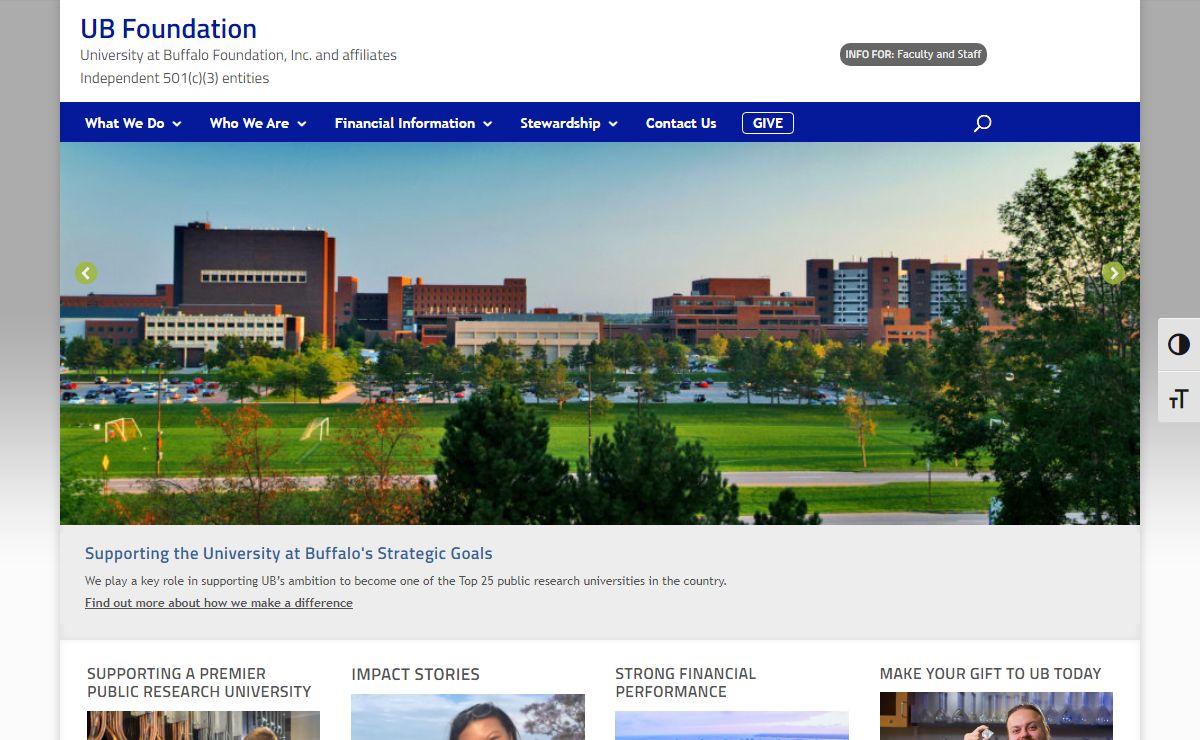Open Info For Faculty and Staff

coord(913,54)
